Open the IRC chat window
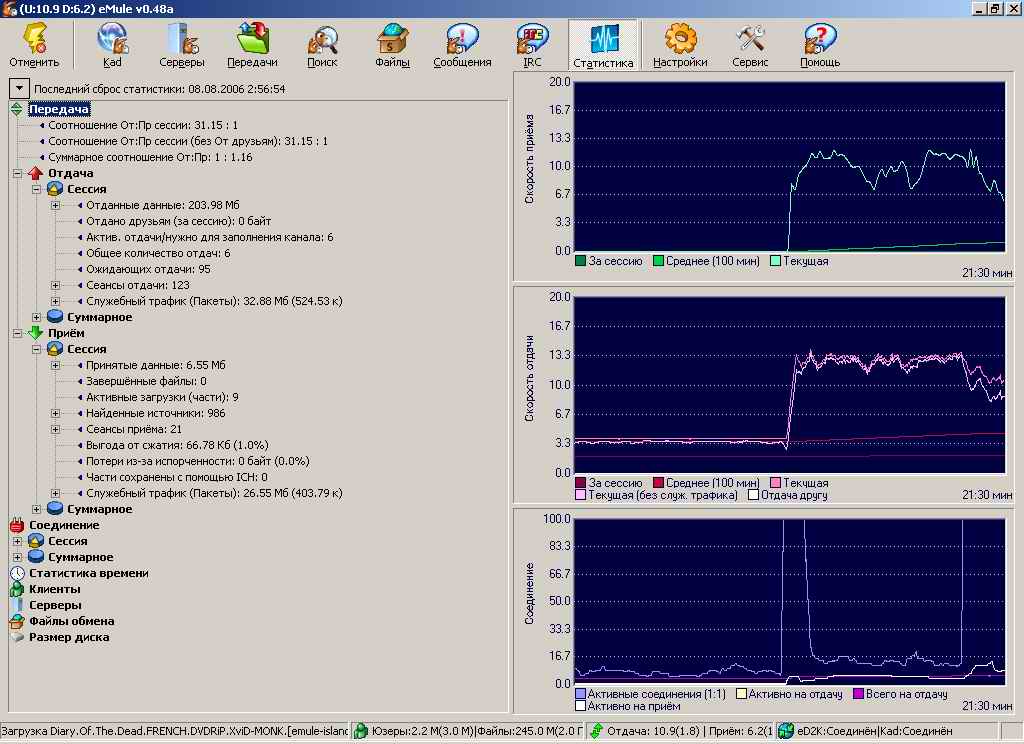Image resolution: width=1024 pixels, height=744 pixels. point(532,46)
